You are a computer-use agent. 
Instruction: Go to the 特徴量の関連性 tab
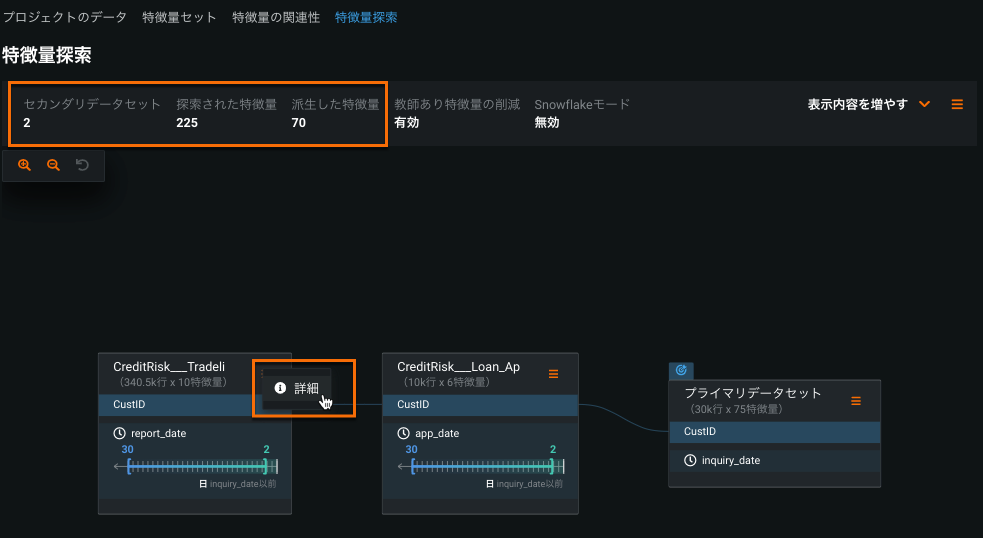(x=275, y=18)
